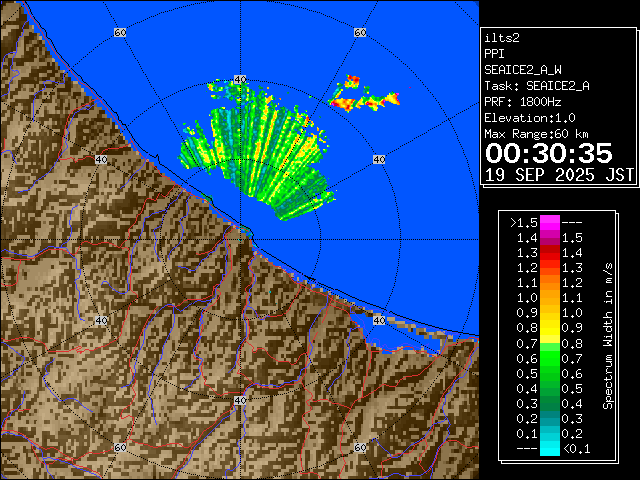Click the '40' range label at bottom center
The image size is (640, 480).
coord(240,400)
